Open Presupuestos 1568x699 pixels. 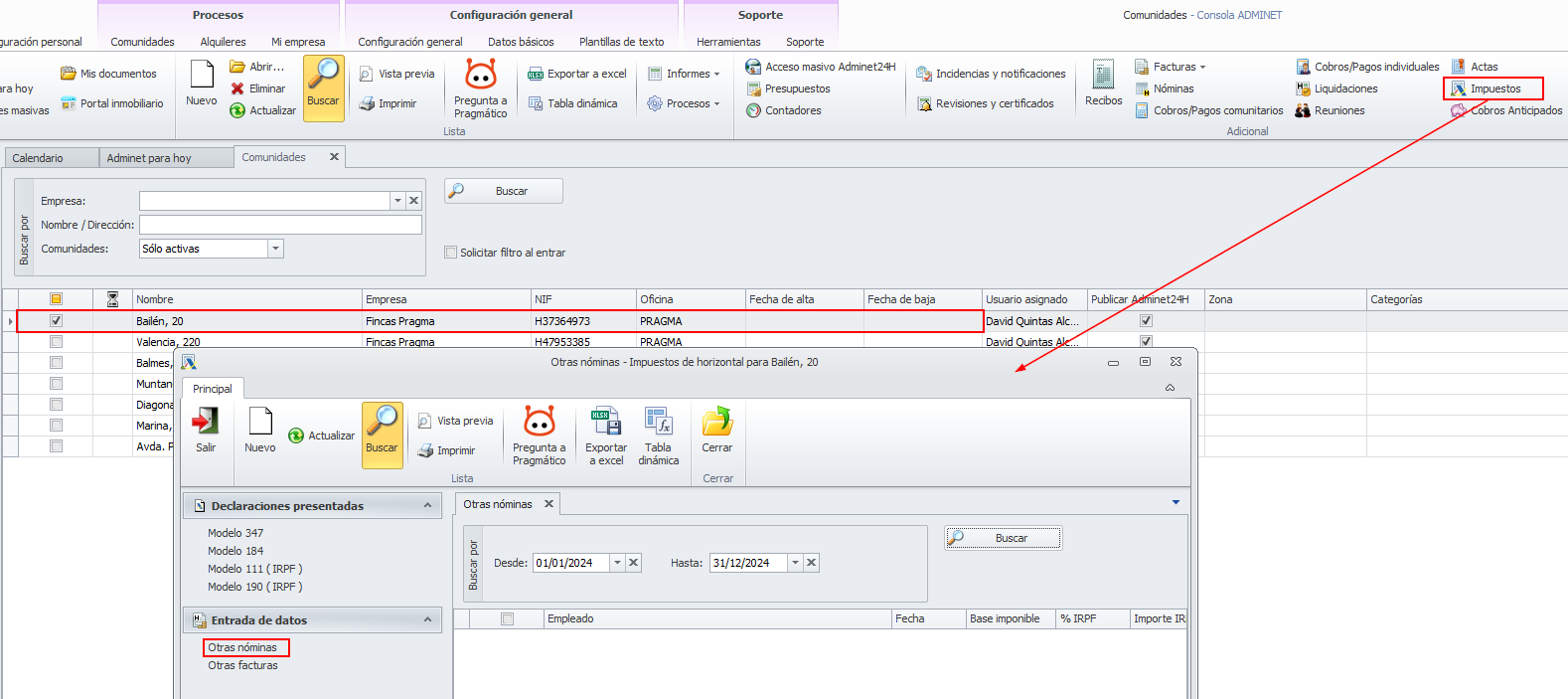tap(788, 88)
